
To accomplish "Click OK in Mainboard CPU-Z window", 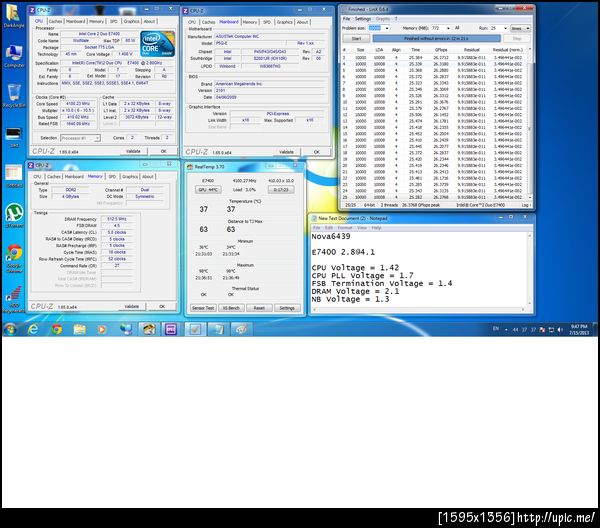I will tap(316, 152).
